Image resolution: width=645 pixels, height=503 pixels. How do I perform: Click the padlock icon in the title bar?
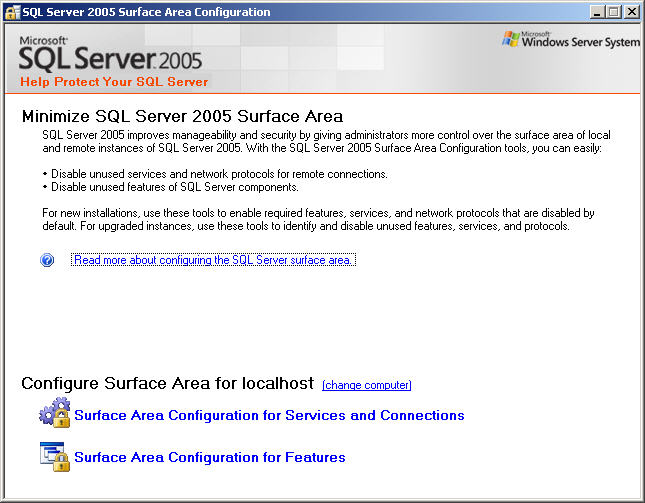pyautogui.click(x=12, y=12)
